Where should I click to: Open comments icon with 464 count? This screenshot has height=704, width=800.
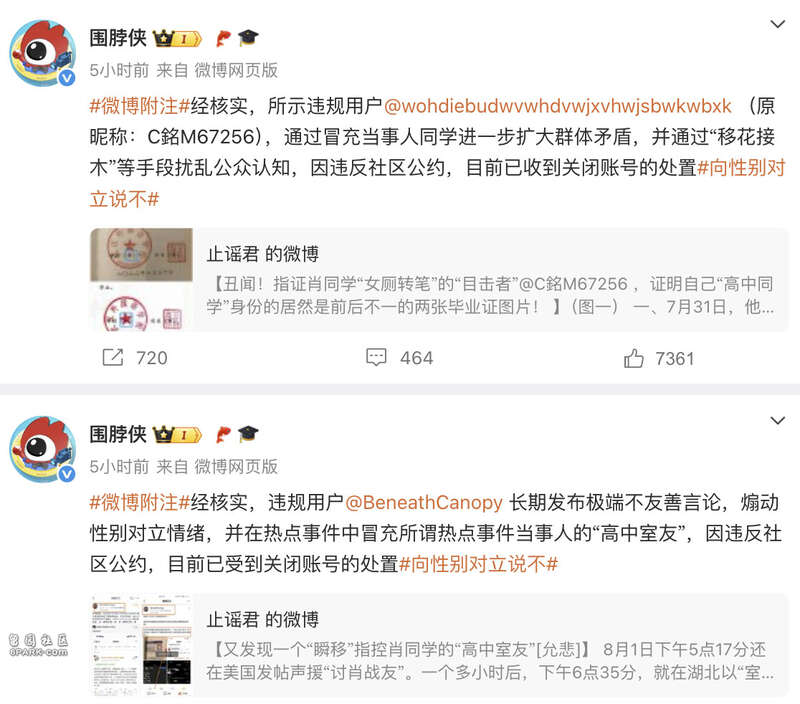[x=377, y=357]
